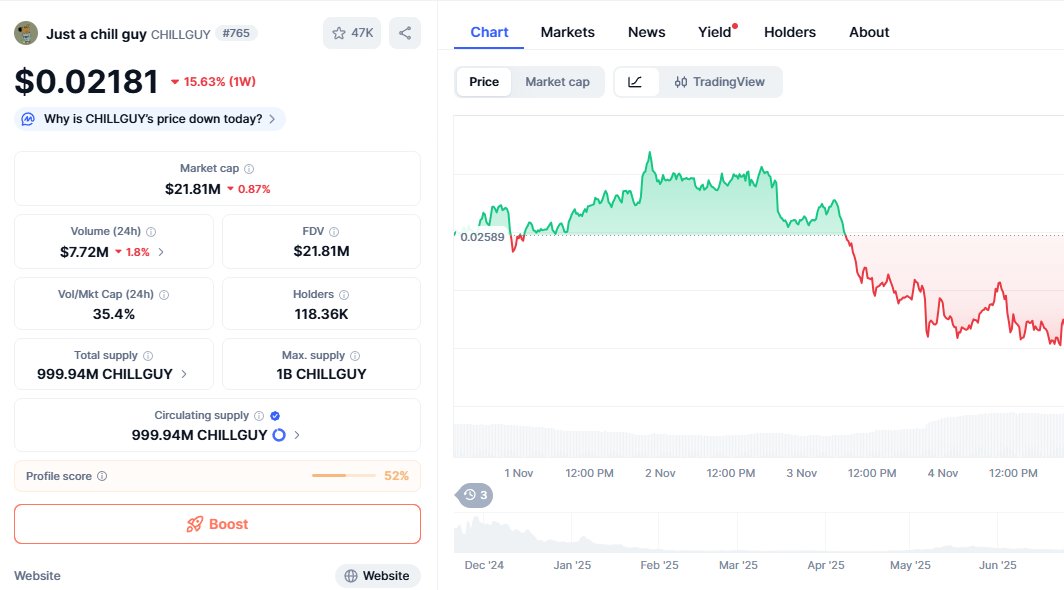Screen dimensions: 1064x590
Task: Click Profile score info icon
Action: [x=102, y=476]
